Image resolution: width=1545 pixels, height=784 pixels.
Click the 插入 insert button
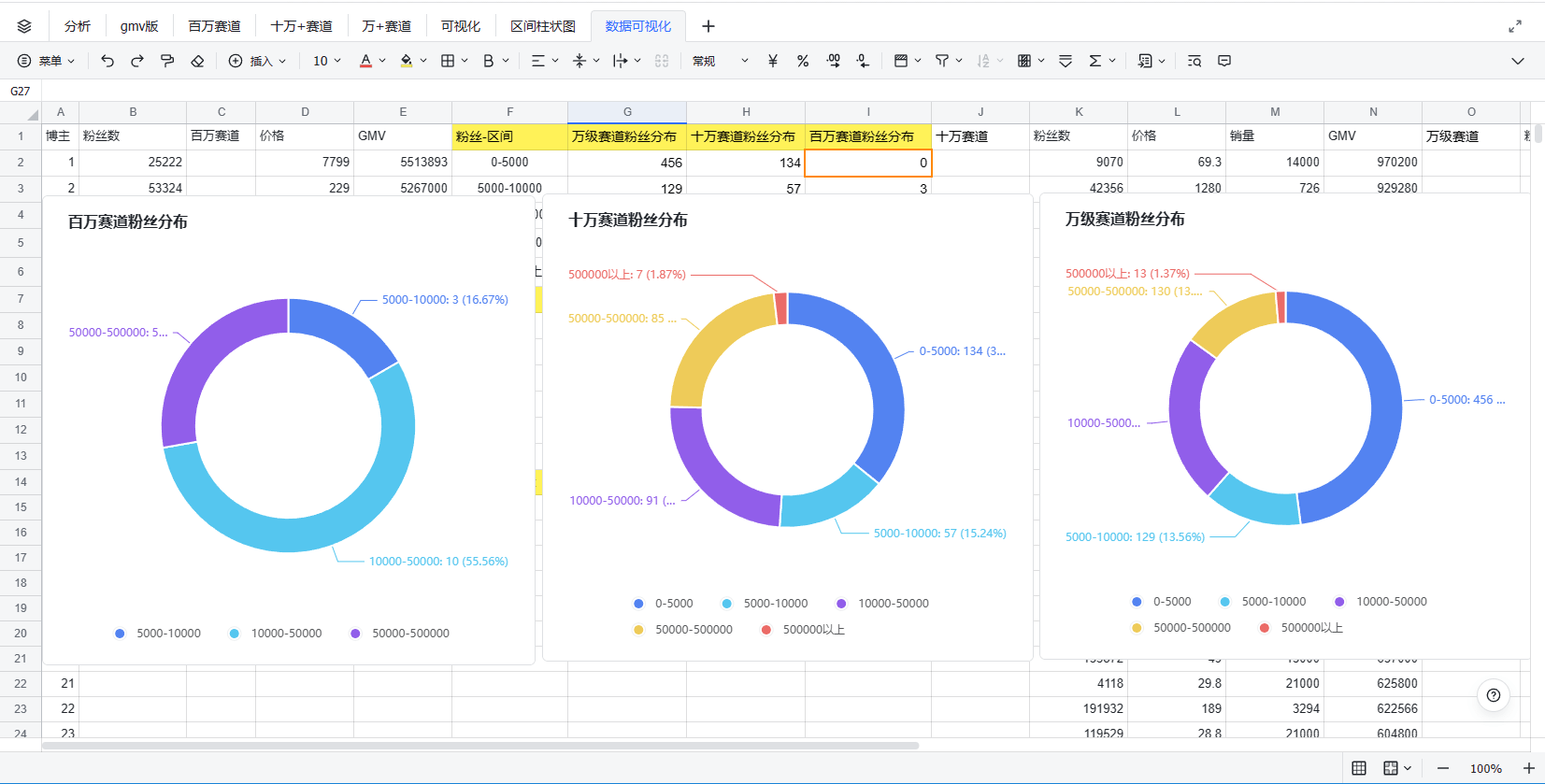pyautogui.click(x=258, y=61)
